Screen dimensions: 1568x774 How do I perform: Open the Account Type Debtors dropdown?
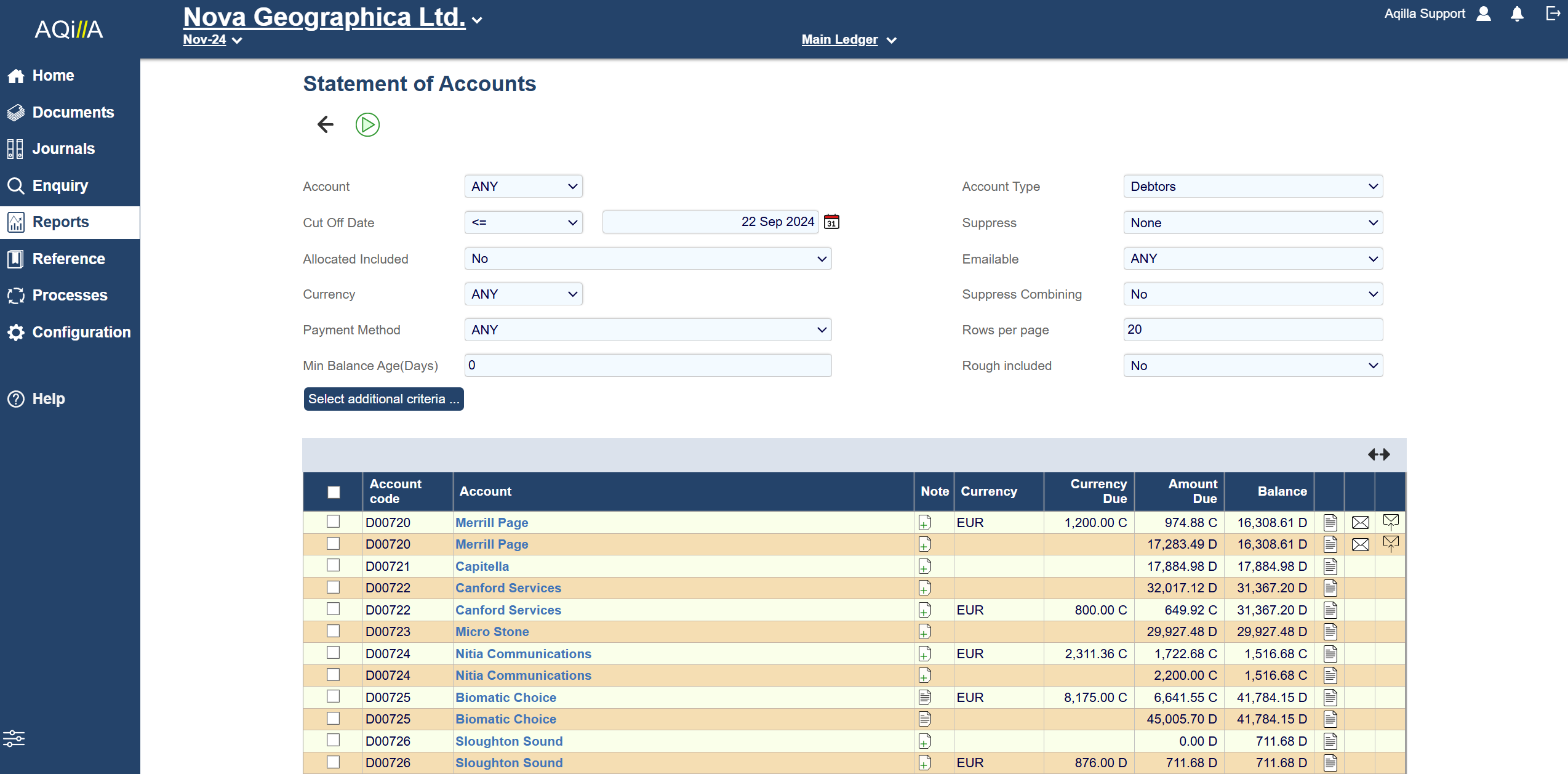1252,187
